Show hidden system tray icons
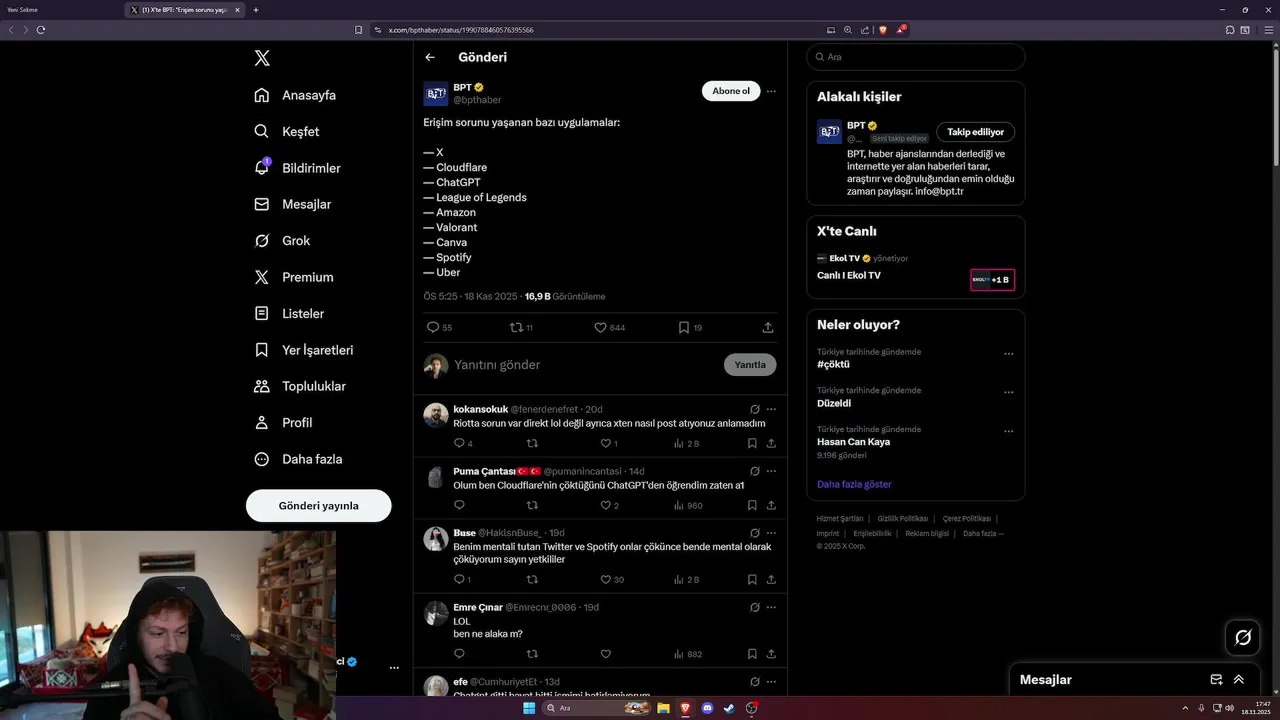 1186,708
